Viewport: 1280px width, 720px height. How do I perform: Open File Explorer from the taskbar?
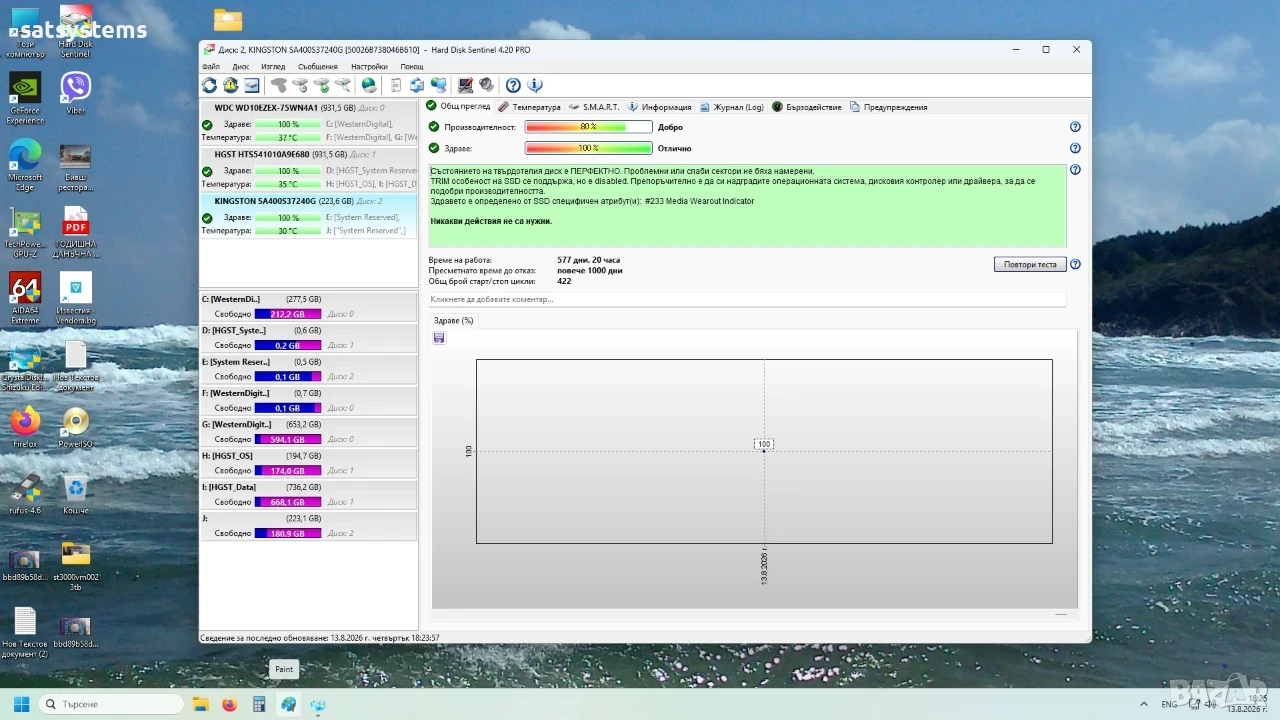(200, 704)
